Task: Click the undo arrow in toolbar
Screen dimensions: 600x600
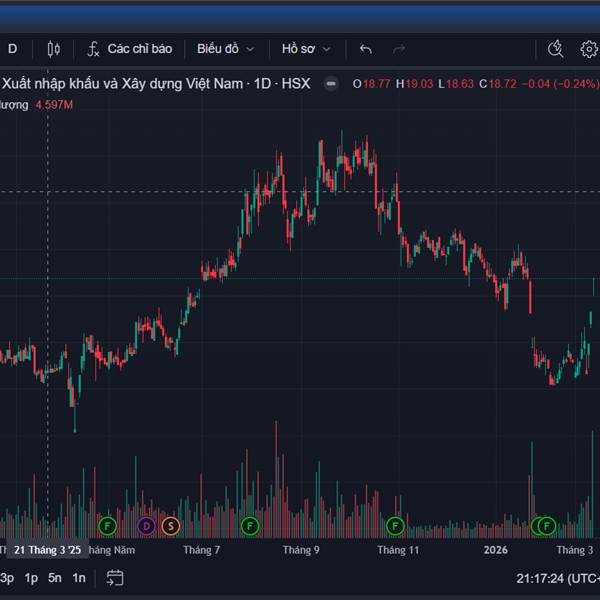Action: [366, 48]
